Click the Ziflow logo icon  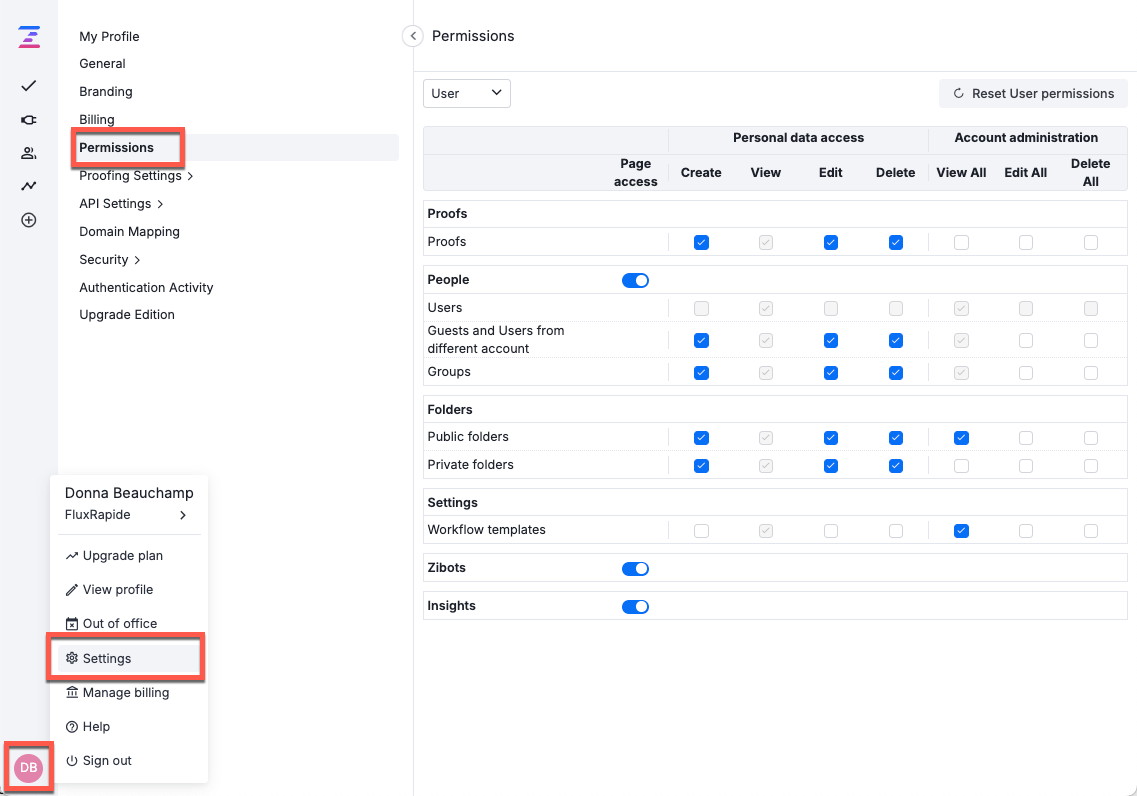[x=29, y=38]
